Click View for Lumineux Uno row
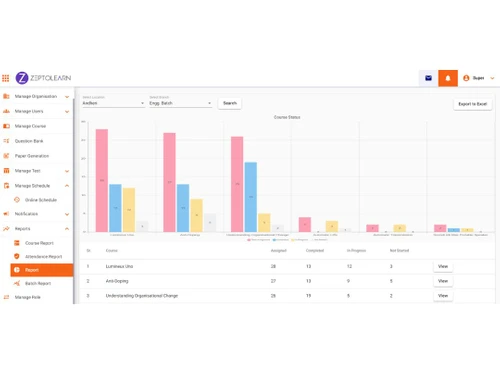The image size is (500, 375). 443,266
